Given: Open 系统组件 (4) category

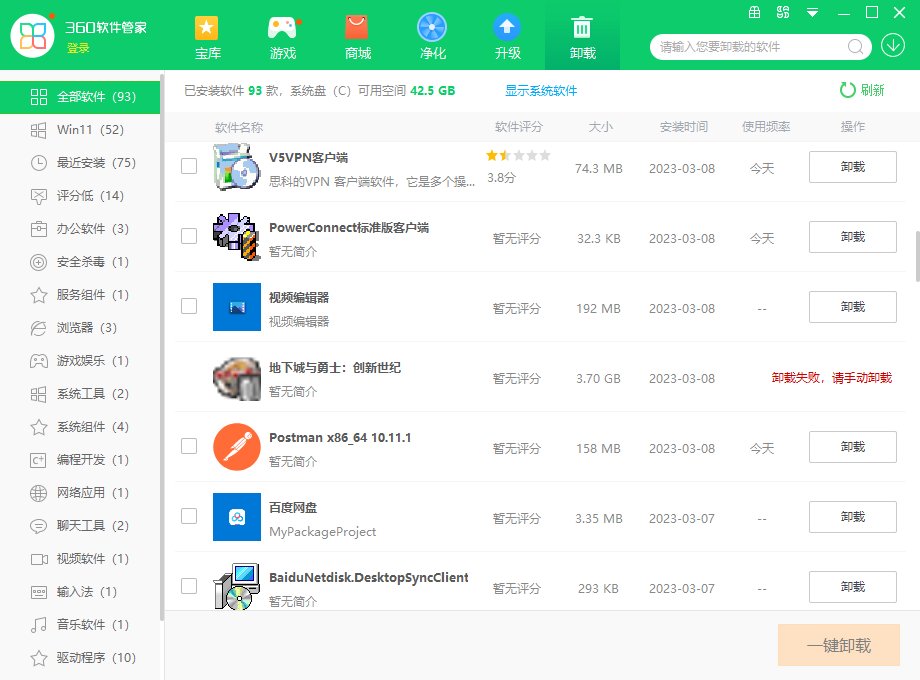Looking at the screenshot, I should (80, 427).
